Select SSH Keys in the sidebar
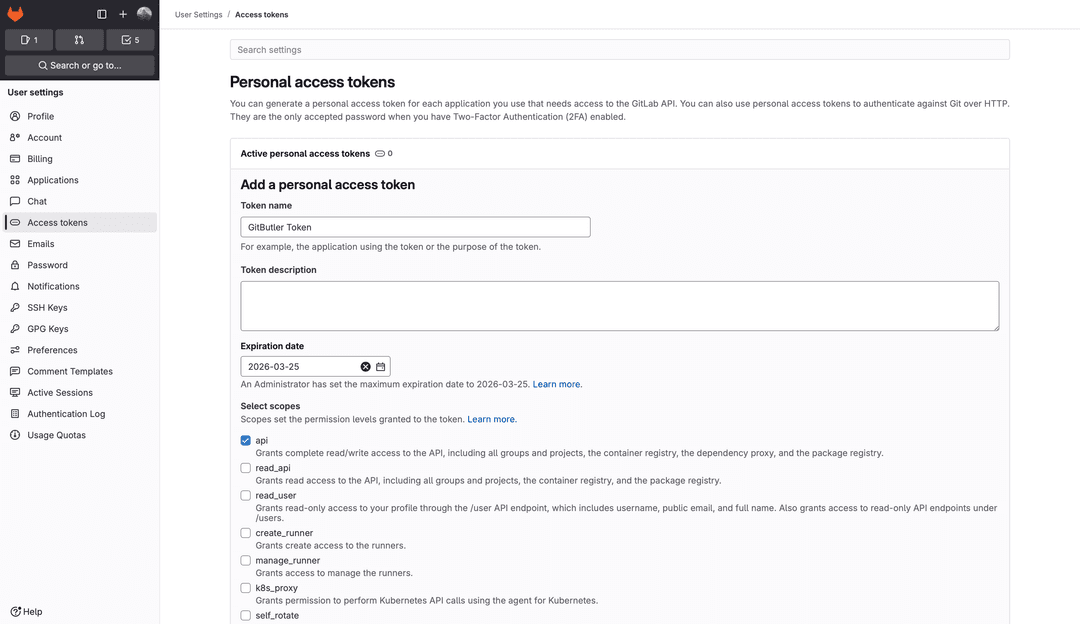 [46, 307]
